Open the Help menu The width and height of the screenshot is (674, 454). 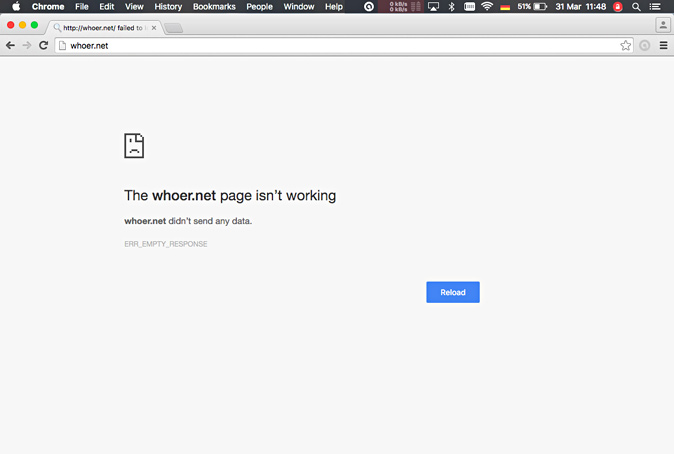(334, 6)
